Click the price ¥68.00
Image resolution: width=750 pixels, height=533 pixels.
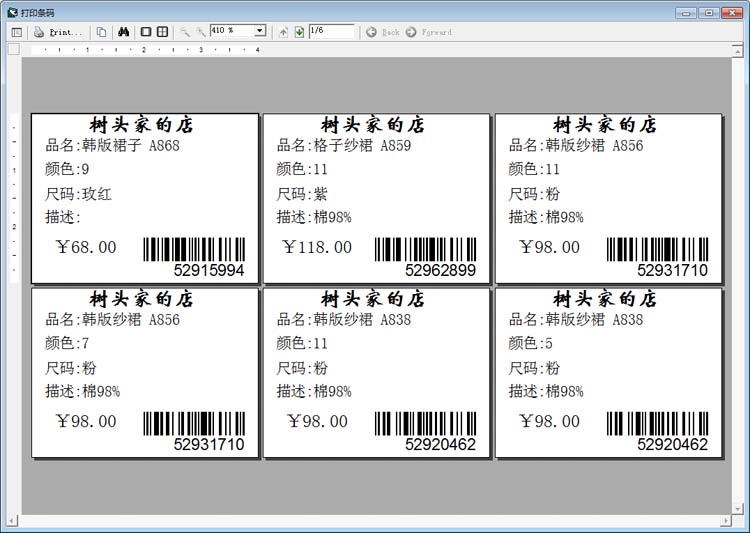(x=86, y=247)
